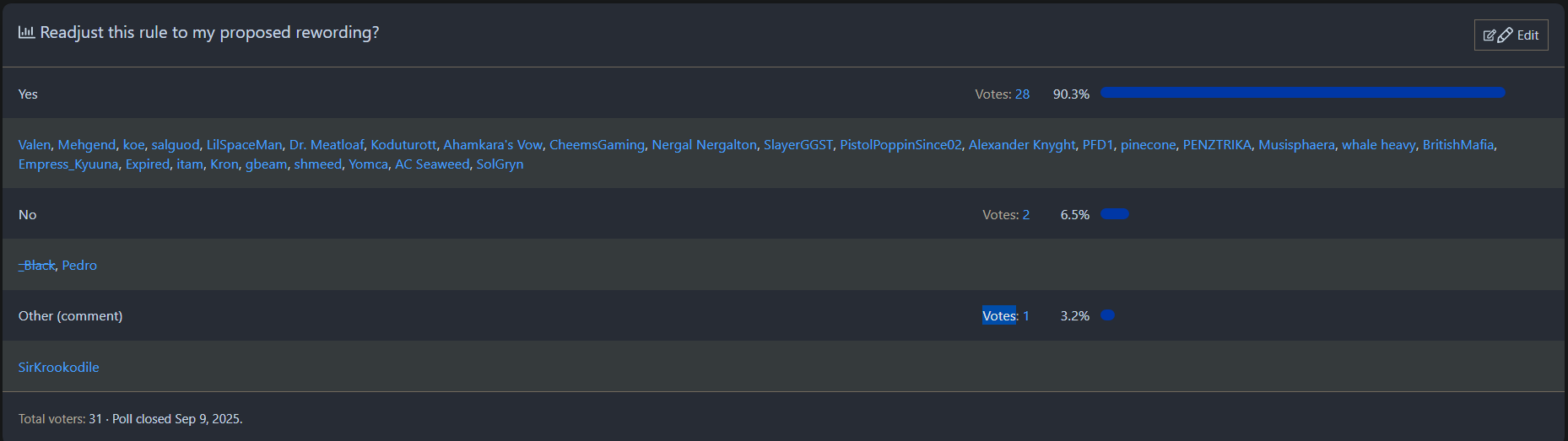Open Empress_Kyuuna's profile

pos(68,164)
